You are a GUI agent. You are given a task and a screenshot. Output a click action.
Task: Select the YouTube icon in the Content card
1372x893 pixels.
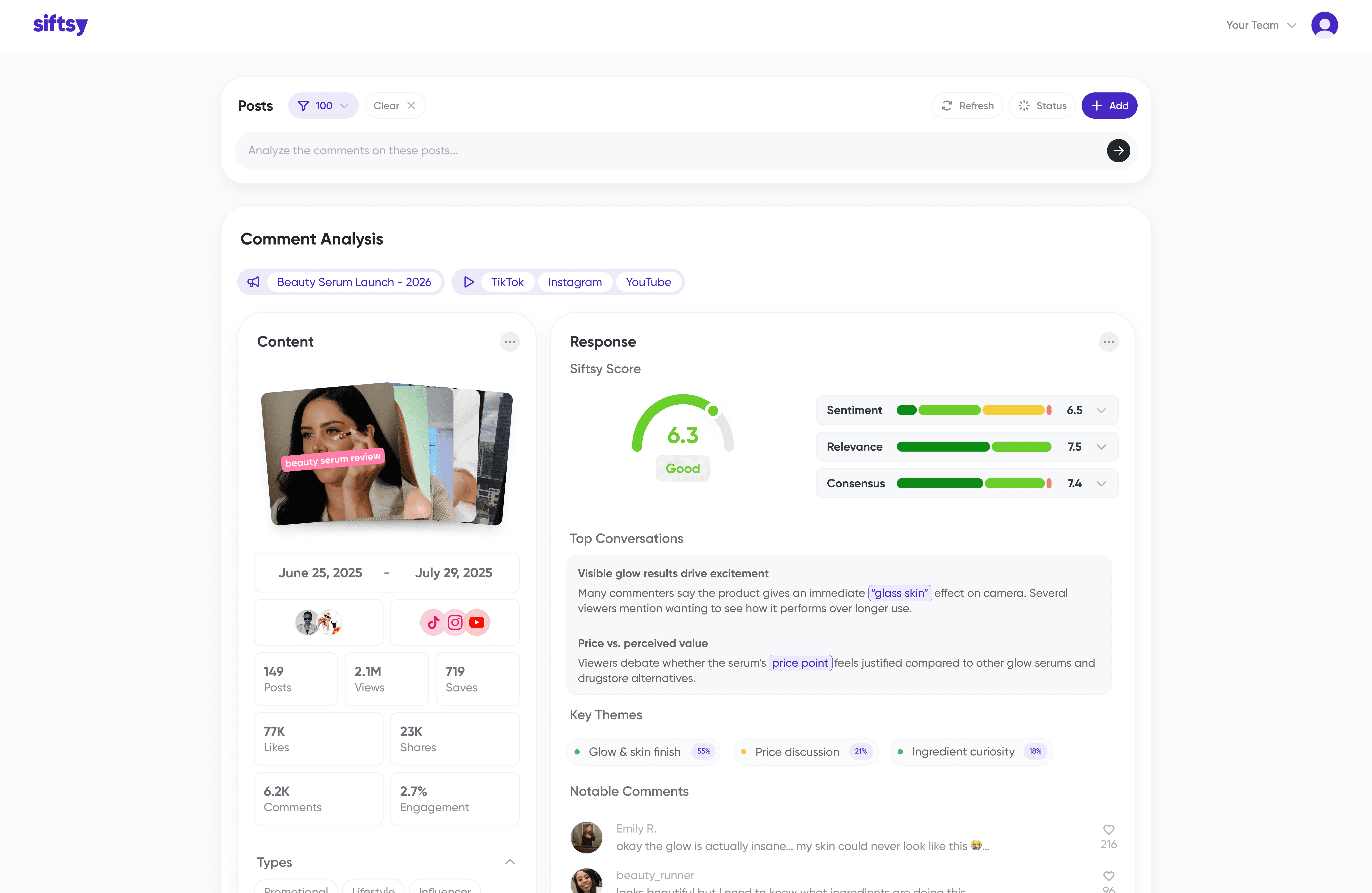(x=476, y=622)
